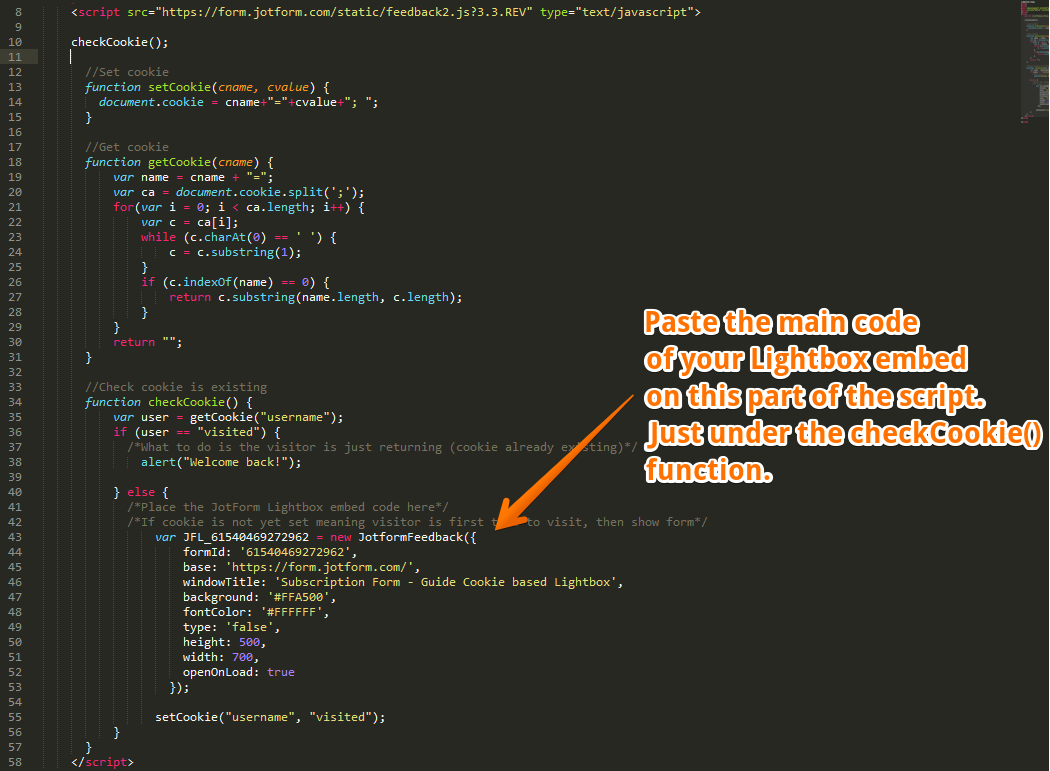Click the getCookie function name on line 18
This screenshot has height=771, width=1050.
point(179,162)
